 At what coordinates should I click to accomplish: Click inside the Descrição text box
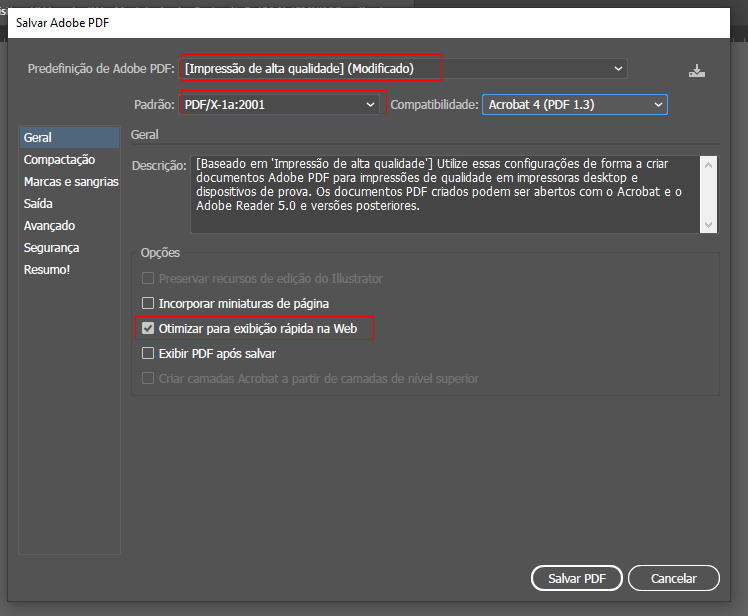[x=445, y=194]
